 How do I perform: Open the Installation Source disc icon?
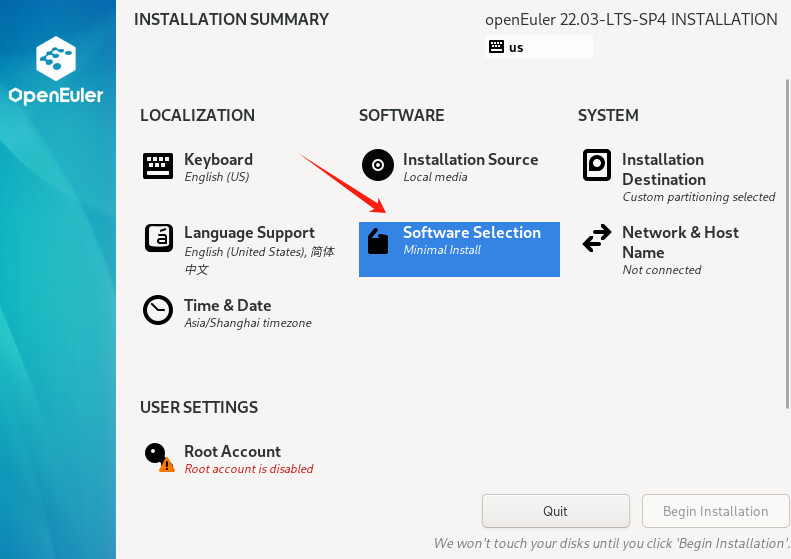click(x=378, y=165)
